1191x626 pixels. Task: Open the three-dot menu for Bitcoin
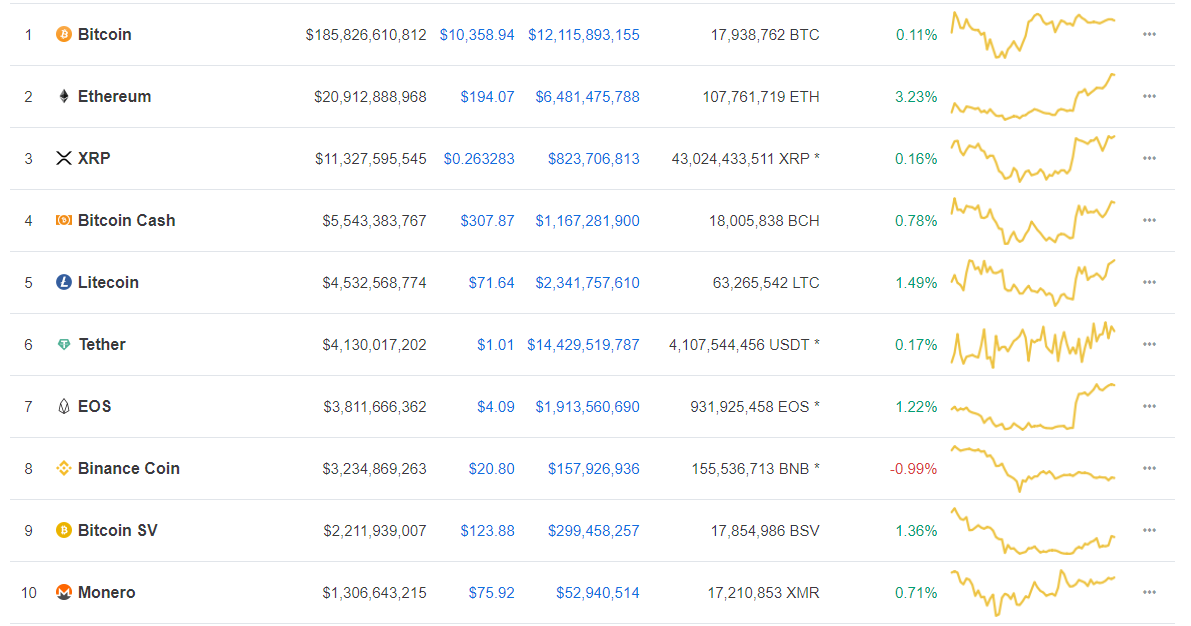[1149, 34]
